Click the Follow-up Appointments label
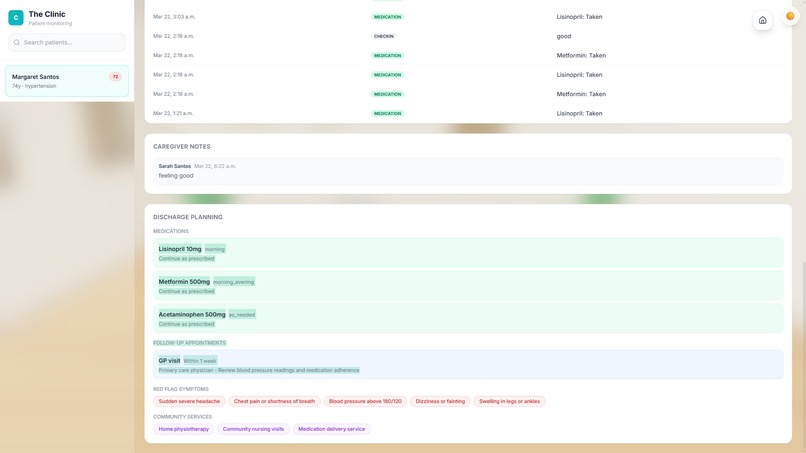806x453 pixels. [189, 343]
